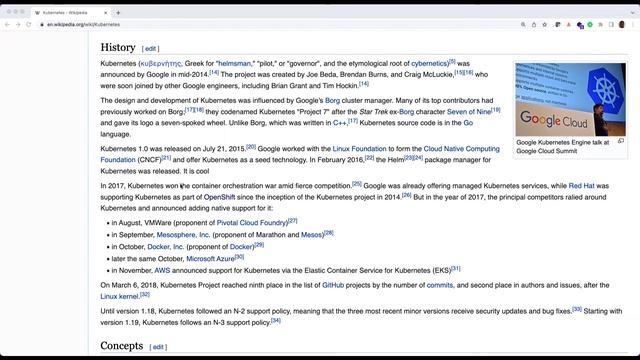The width and height of the screenshot is (640, 360).
Task: Open the Google Kubernetes Engine talk thumbnail
Action: [x=570, y=99]
